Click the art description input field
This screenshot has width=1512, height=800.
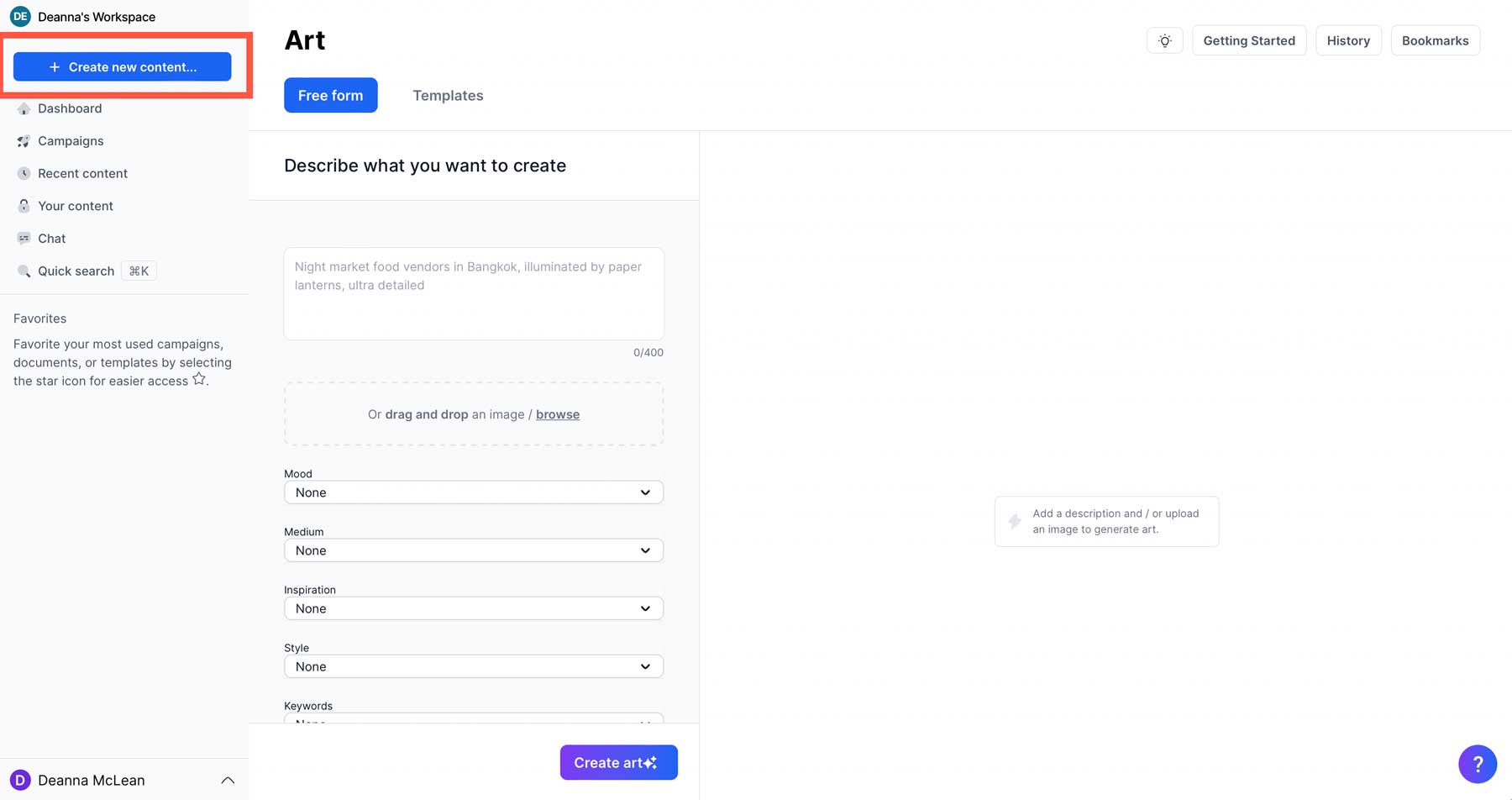pos(473,293)
